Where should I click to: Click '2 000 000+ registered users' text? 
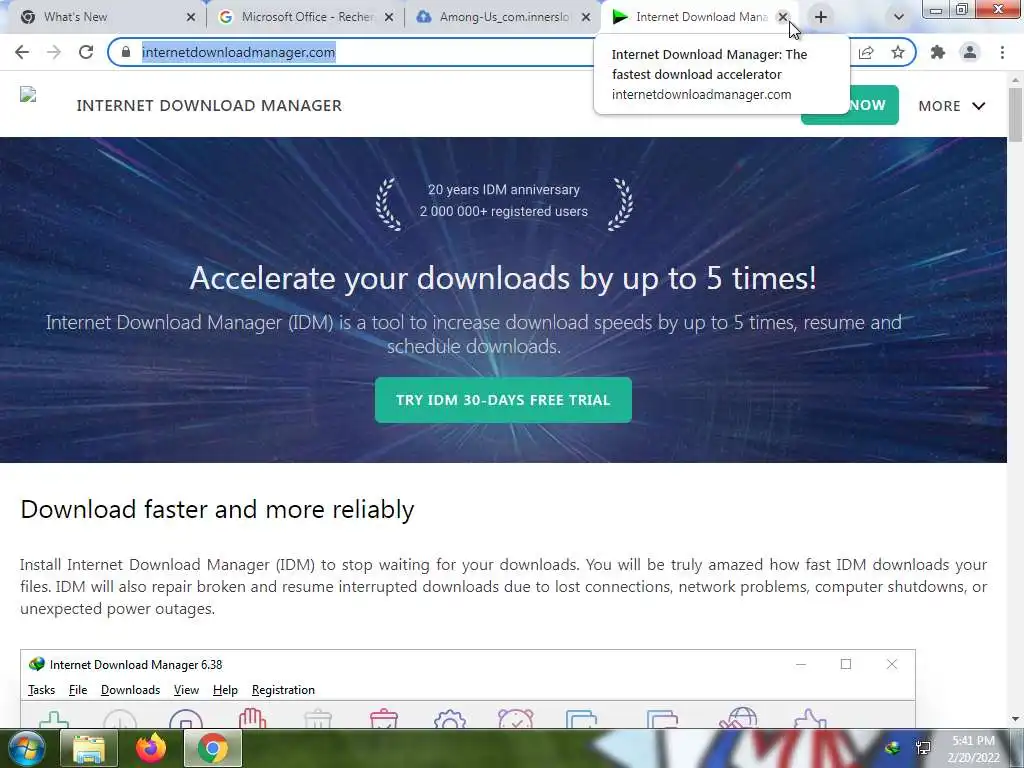[504, 212]
